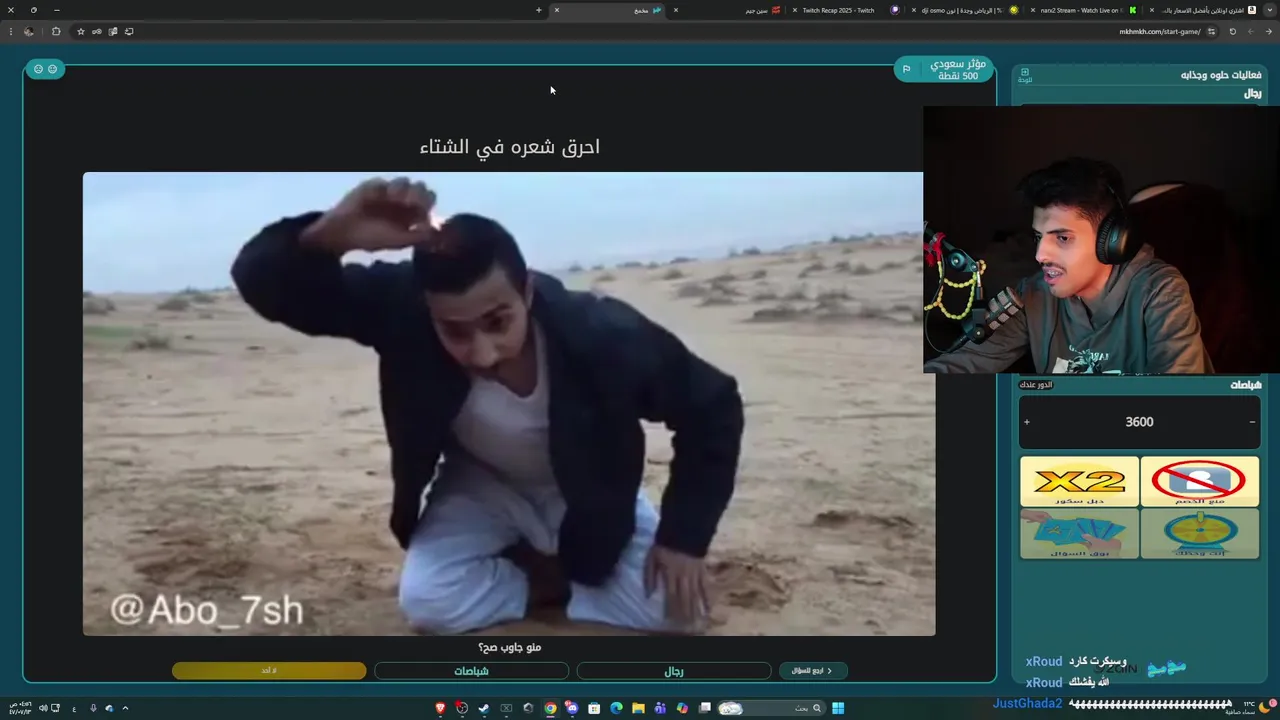Click the team name 'رجال' in sidebar
1280x720 pixels.
tap(1252, 93)
